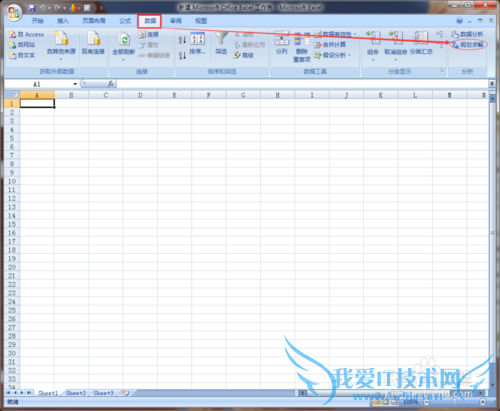Expand the 取消组合 dropdown arrow
Viewport: 500px width, 411px height.
point(396,60)
